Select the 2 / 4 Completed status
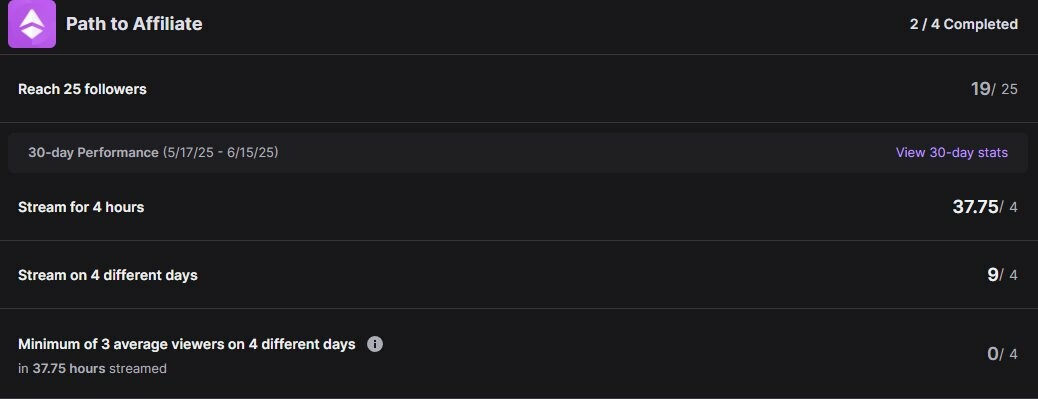The height and width of the screenshot is (399, 1038). coord(963,24)
